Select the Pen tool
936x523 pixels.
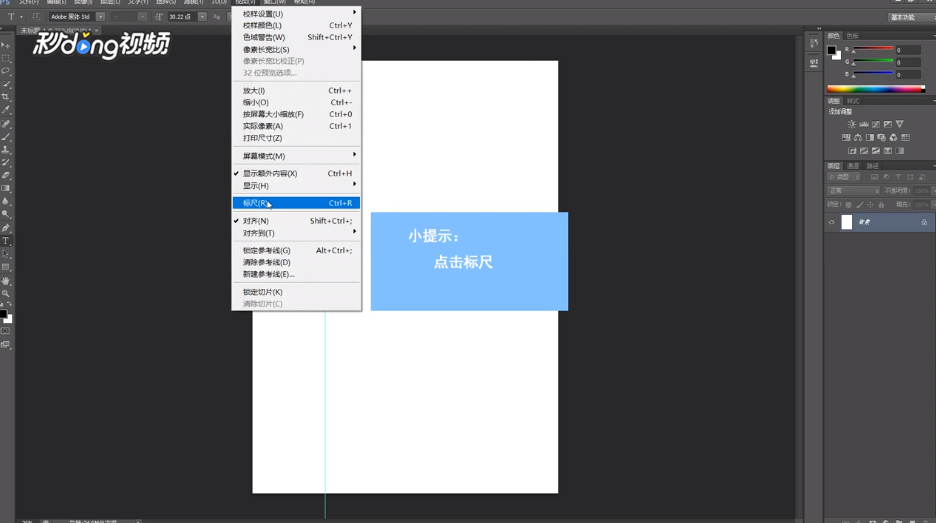6,228
